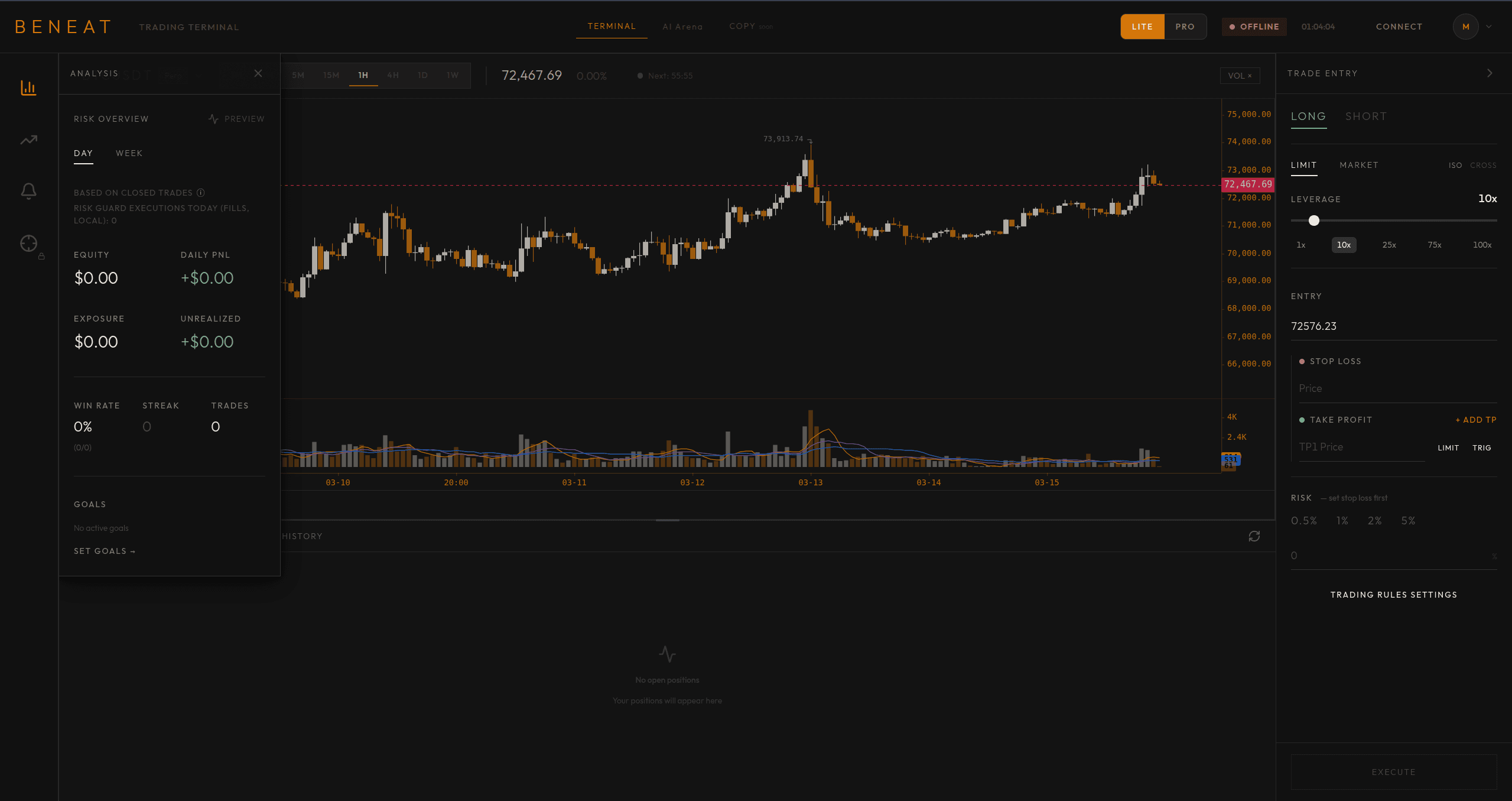Click the SET GOALS link

pos(104,550)
